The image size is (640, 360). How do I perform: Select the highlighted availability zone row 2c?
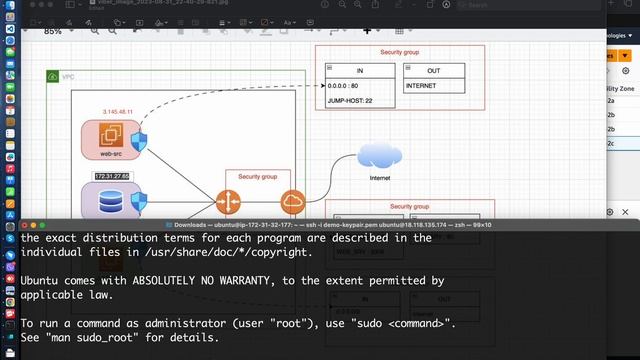pos(623,144)
